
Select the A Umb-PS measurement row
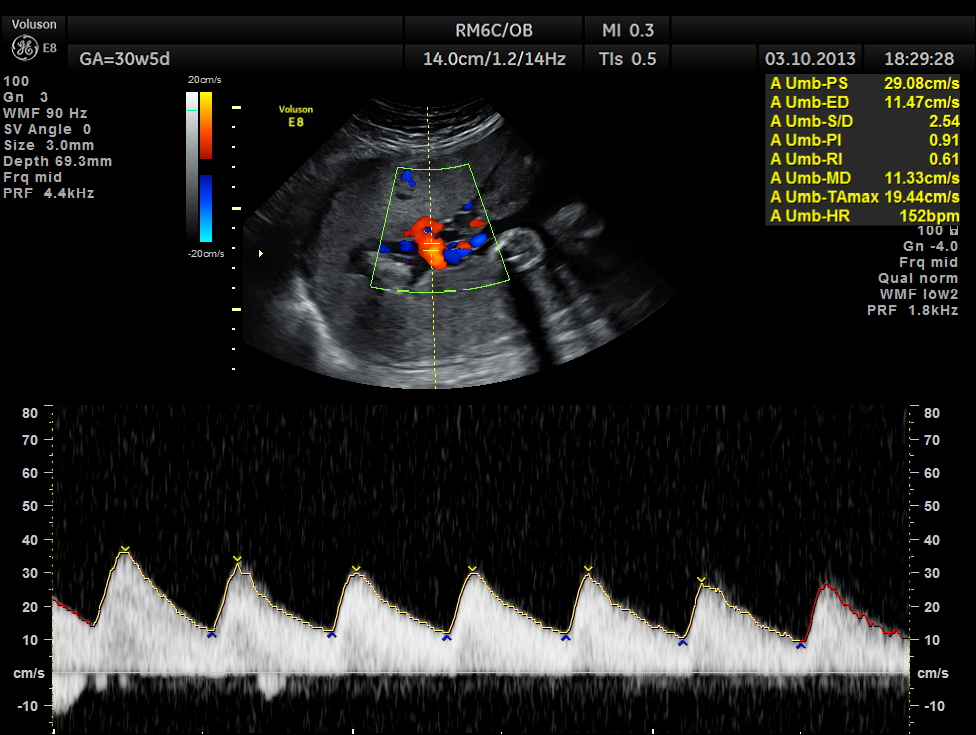click(x=864, y=83)
